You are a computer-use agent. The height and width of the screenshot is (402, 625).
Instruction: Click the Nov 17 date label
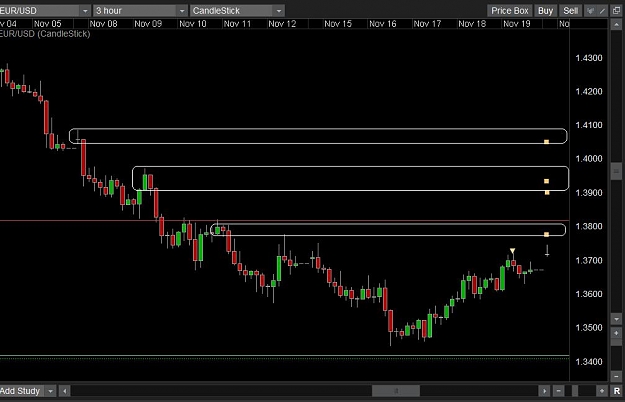[x=427, y=24]
